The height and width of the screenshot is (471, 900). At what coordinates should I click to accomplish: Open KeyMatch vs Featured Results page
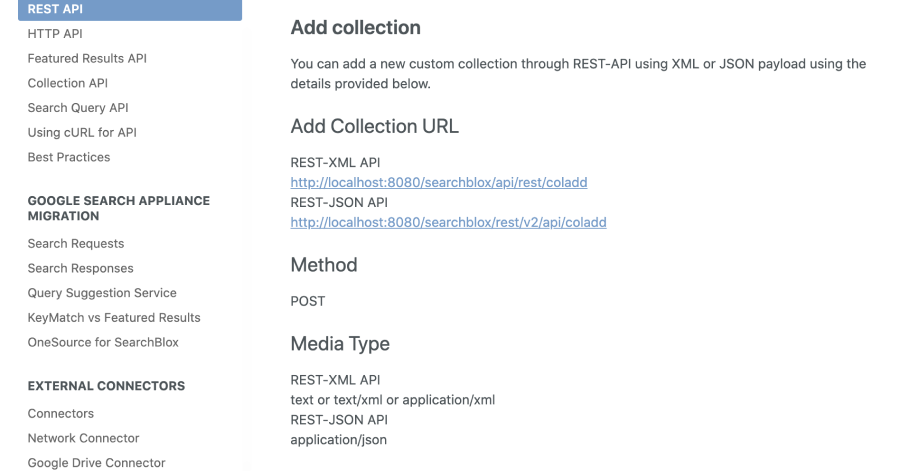(114, 318)
